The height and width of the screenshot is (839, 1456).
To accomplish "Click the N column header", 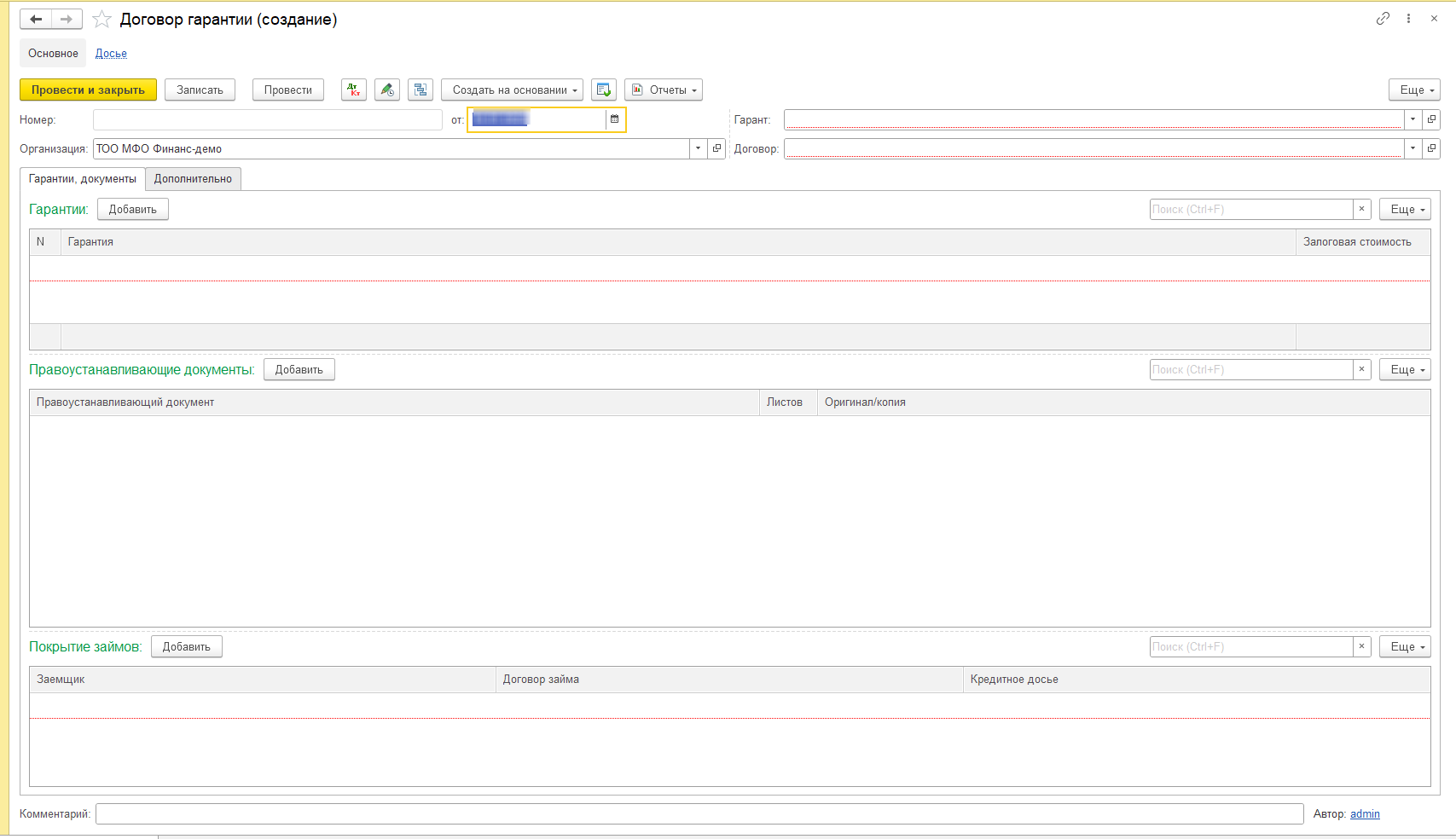I will (45, 242).
